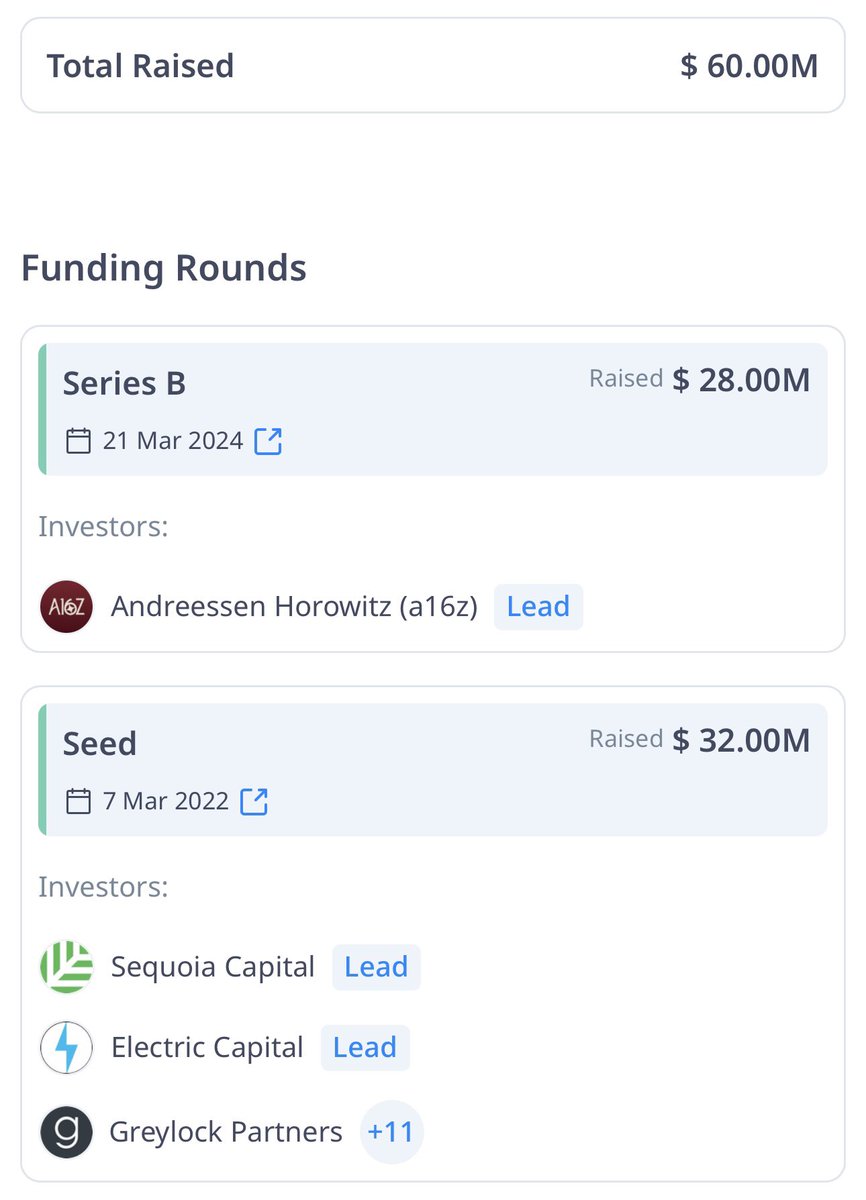Expand the +11 more investors badge

point(391,1132)
